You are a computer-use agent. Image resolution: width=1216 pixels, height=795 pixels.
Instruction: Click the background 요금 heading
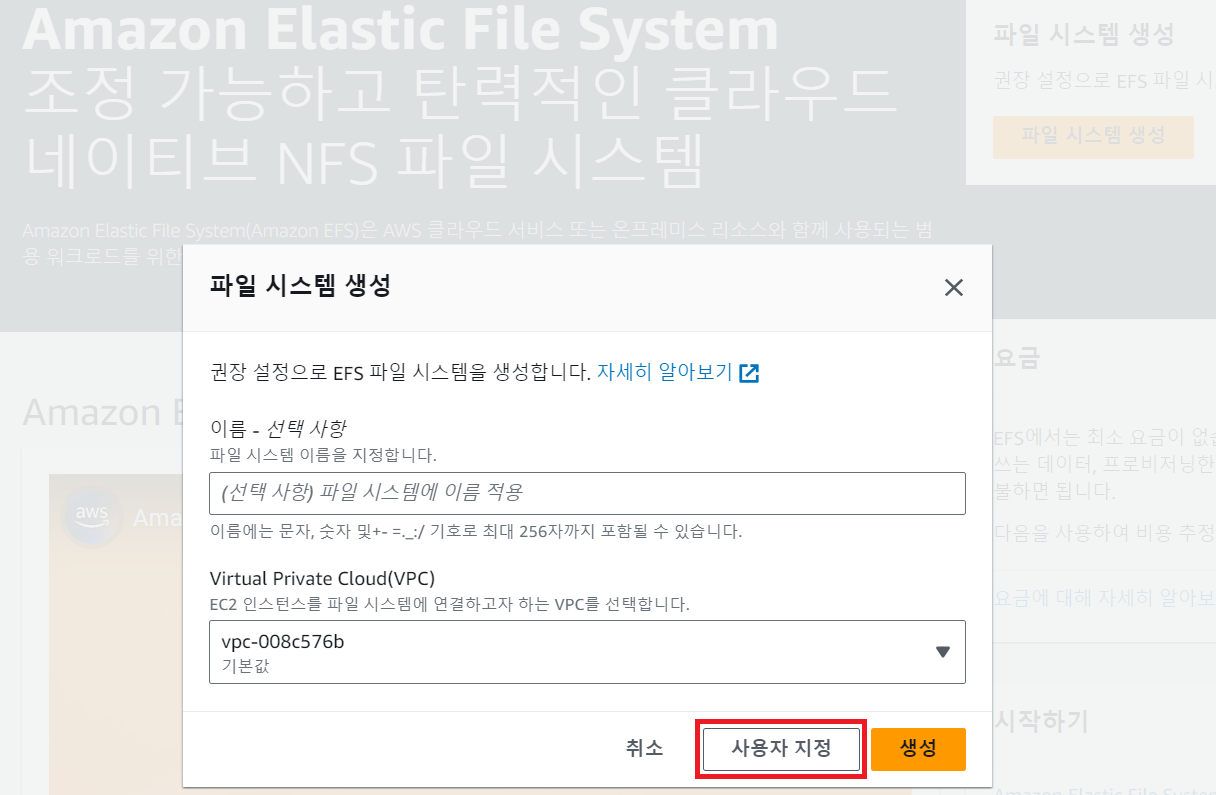pos(1017,358)
